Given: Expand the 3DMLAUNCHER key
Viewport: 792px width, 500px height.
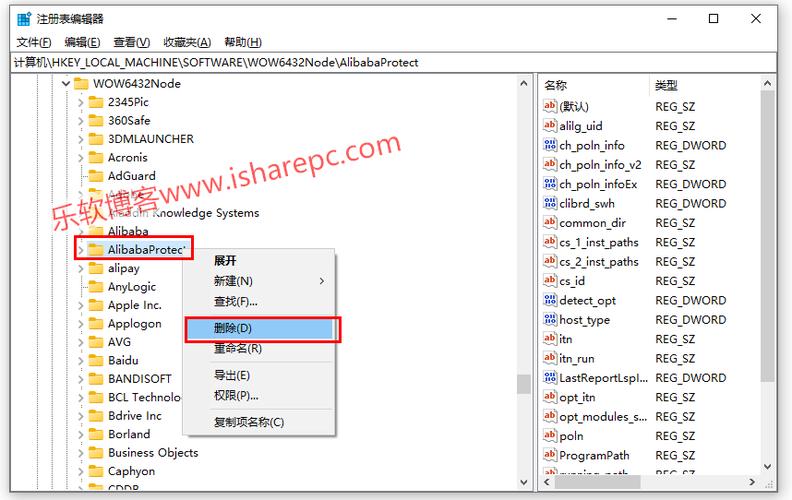Looking at the screenshot, I should coord(81,139).
